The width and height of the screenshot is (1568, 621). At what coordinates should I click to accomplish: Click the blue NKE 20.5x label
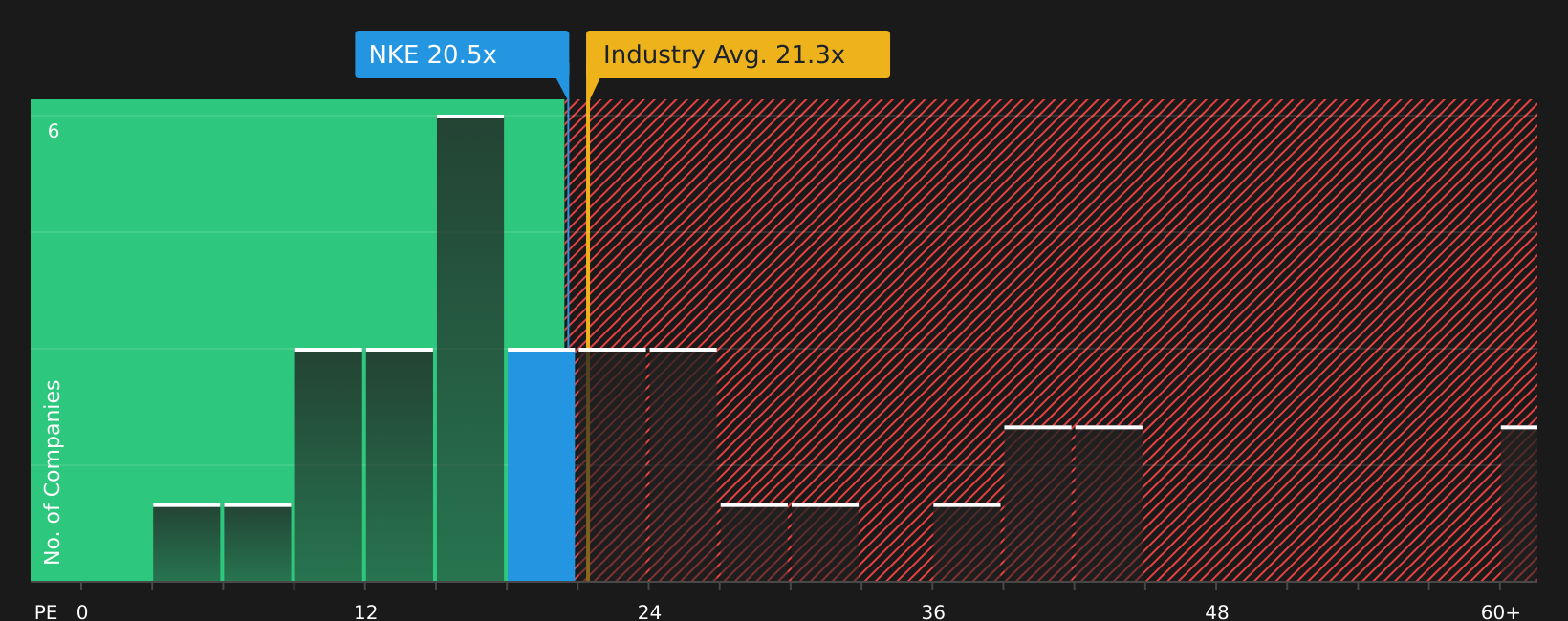(462, 54)
